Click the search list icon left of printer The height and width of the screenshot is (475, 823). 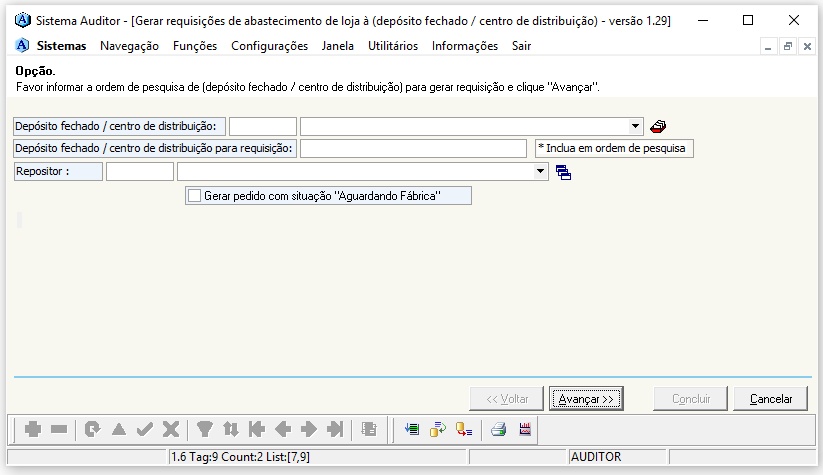pyautogui.click(x=464, y=429)
